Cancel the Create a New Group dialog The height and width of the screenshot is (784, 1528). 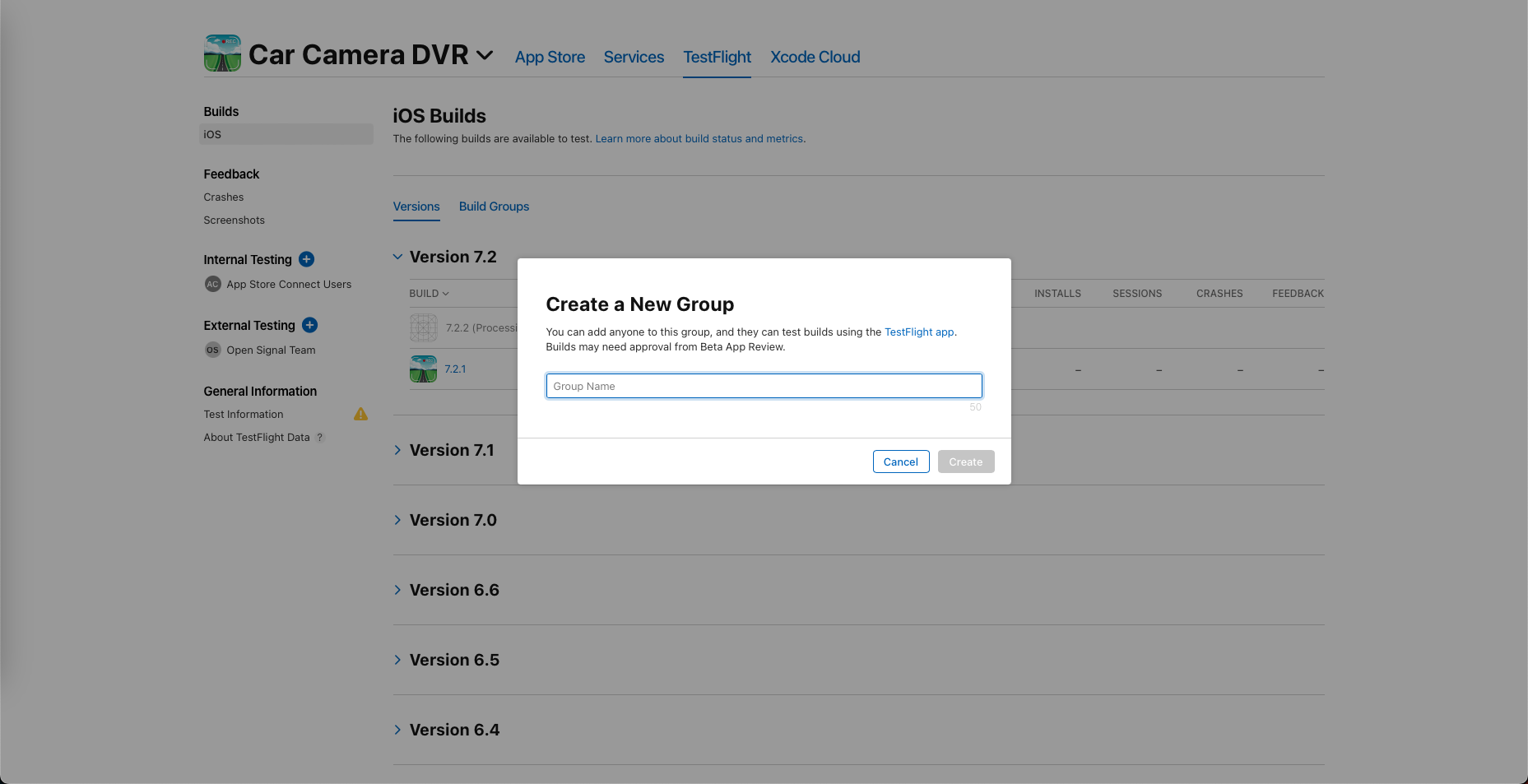[x=901, y=462]
